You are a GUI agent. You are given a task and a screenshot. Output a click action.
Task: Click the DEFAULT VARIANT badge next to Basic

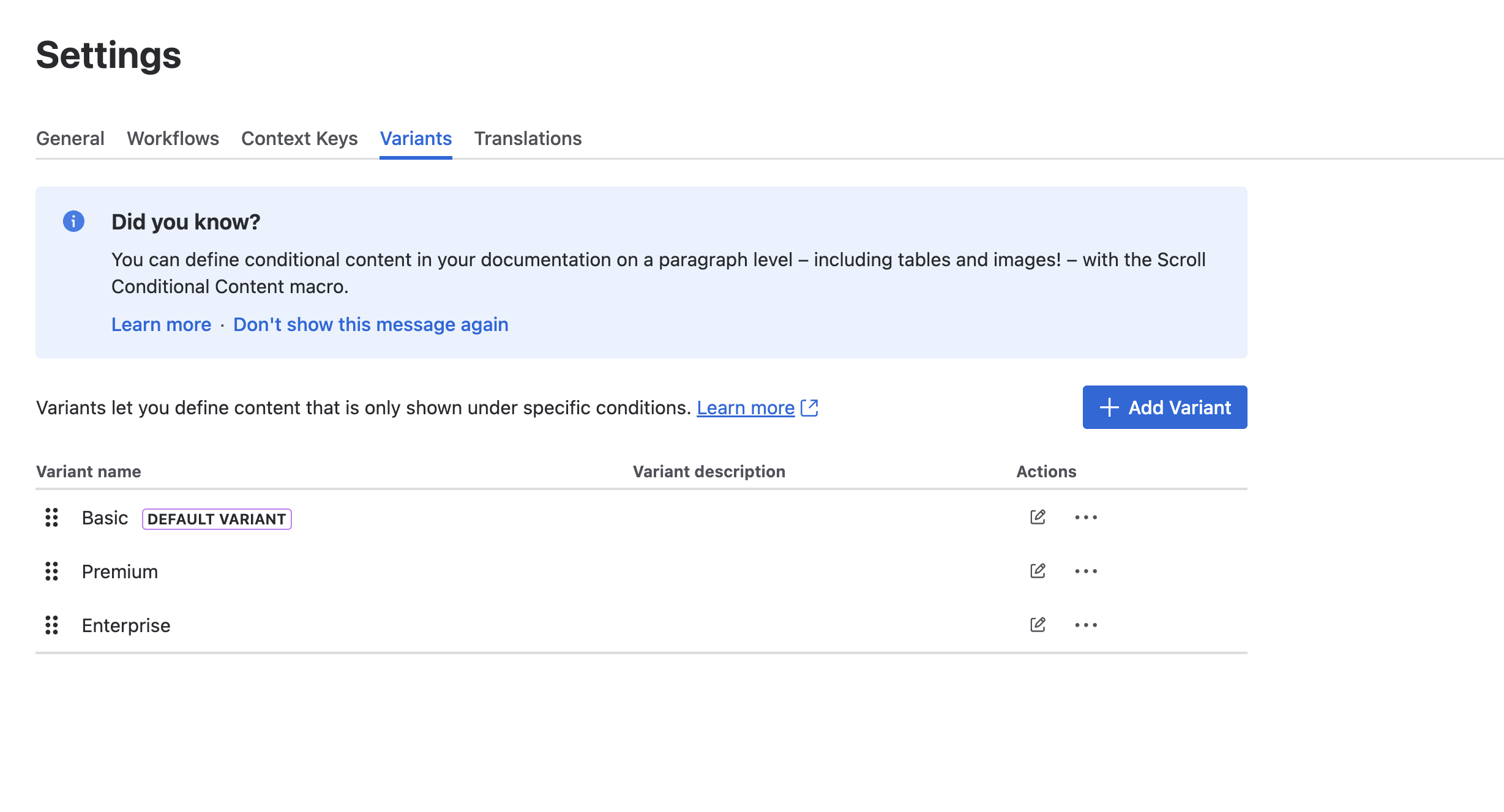(215, 518)
